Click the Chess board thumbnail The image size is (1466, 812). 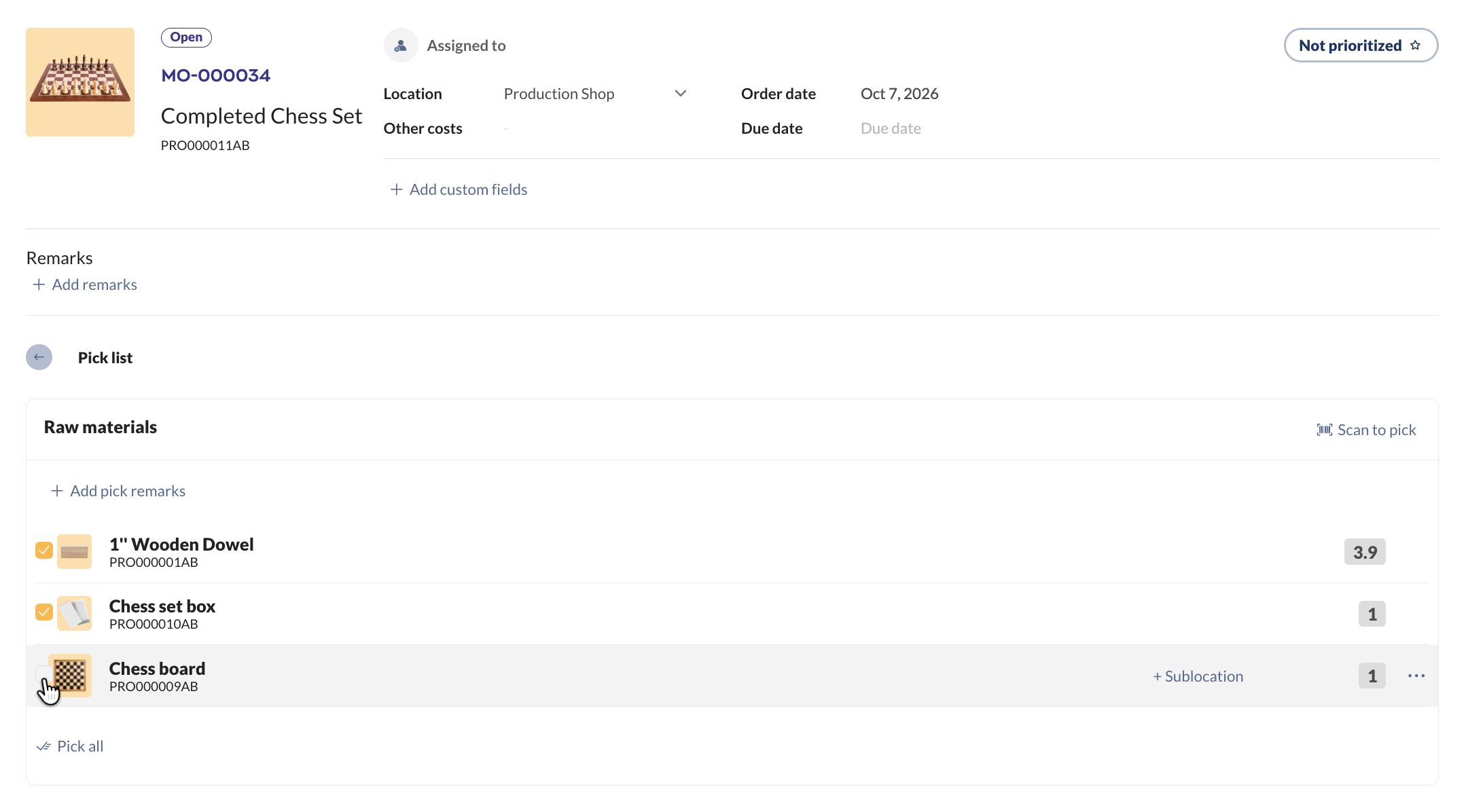pyautogui.click(x=70, y=676)
